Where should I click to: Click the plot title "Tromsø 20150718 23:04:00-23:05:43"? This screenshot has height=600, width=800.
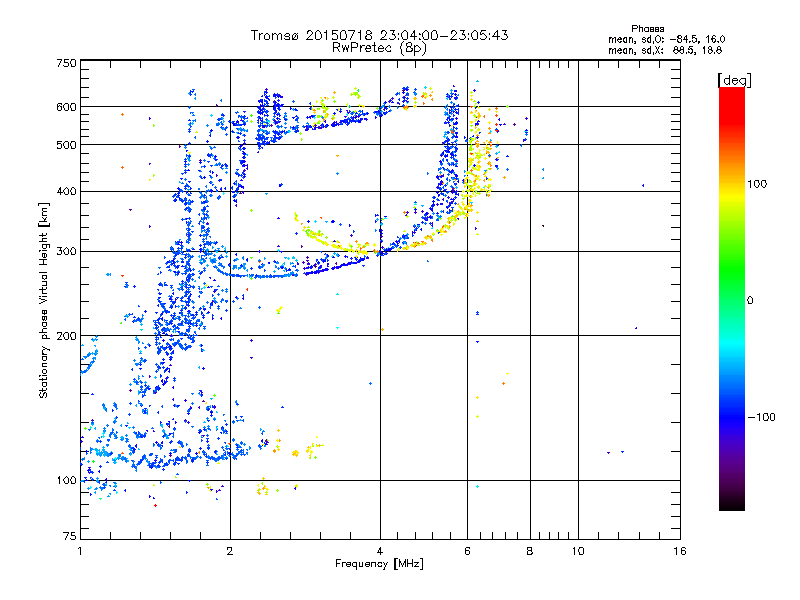(x=379, y=35)
